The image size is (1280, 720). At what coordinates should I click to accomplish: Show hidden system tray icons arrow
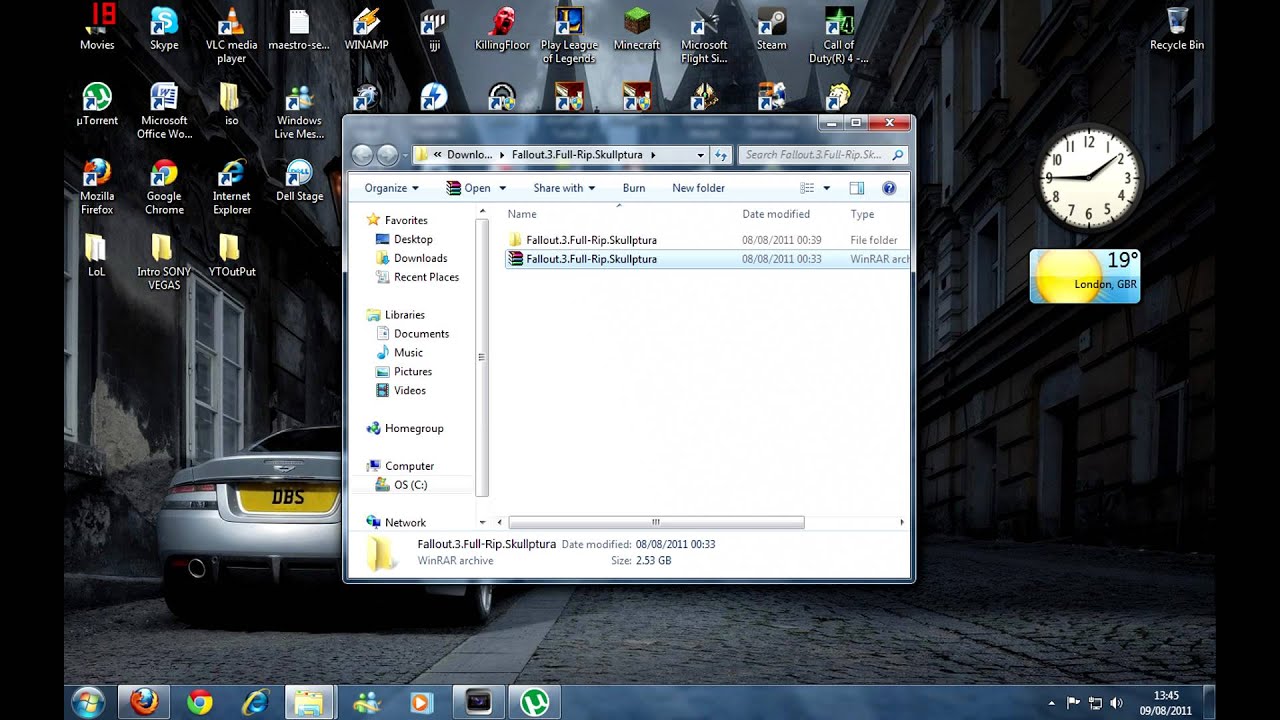1051,703
